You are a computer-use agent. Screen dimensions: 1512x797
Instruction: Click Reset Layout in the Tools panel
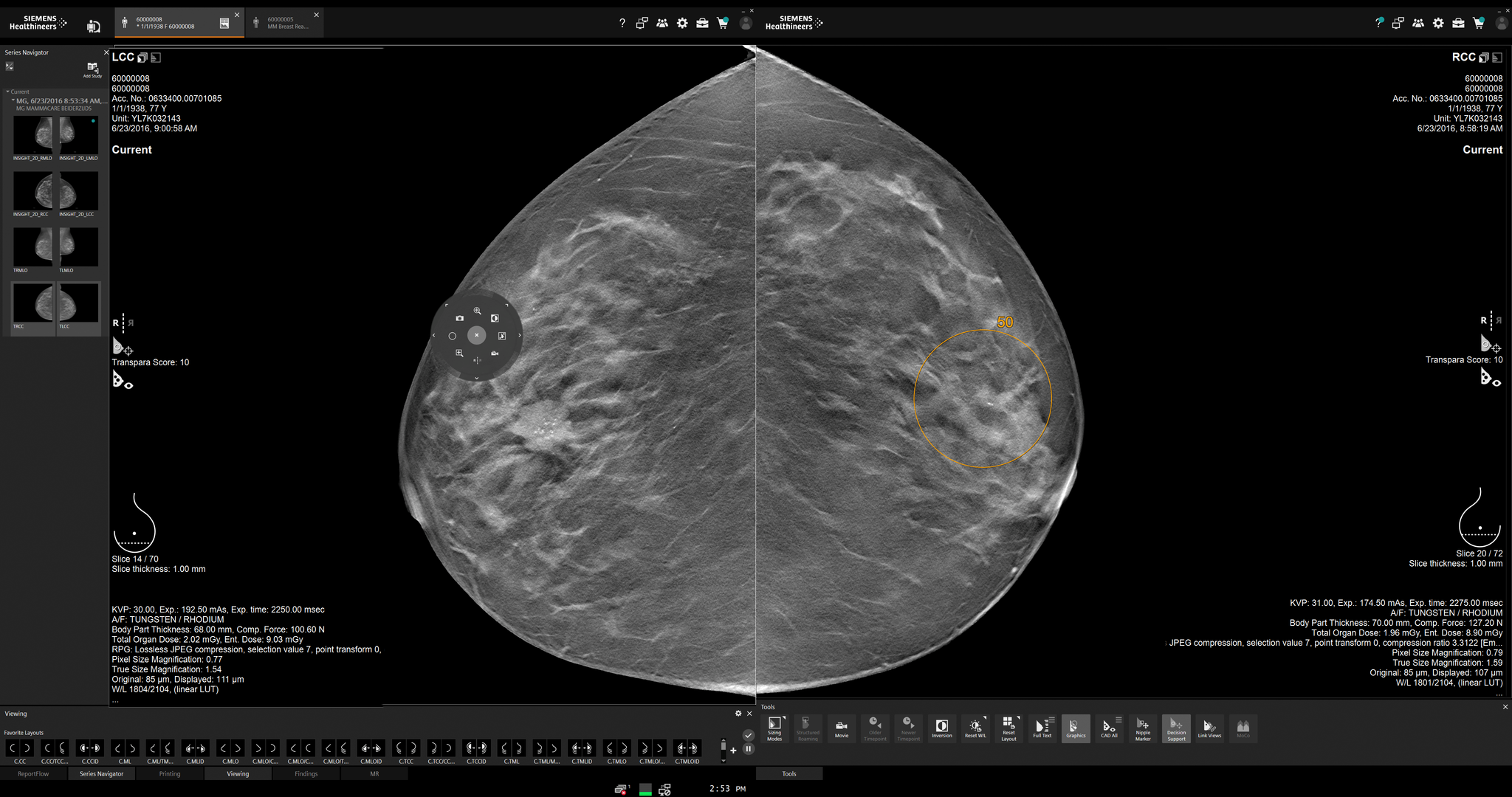tap(1008, 728)
